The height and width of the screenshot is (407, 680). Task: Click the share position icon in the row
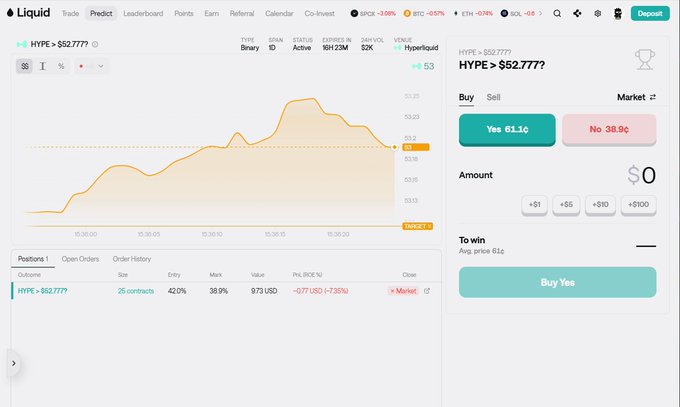click(x=427, y=291)
